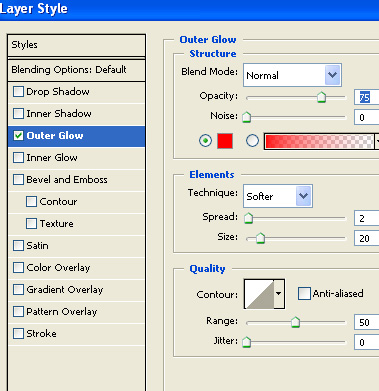Enable the Drop Shadow checkbox
The height and width of the screenshot is (391, 379).
coord(18,91)
